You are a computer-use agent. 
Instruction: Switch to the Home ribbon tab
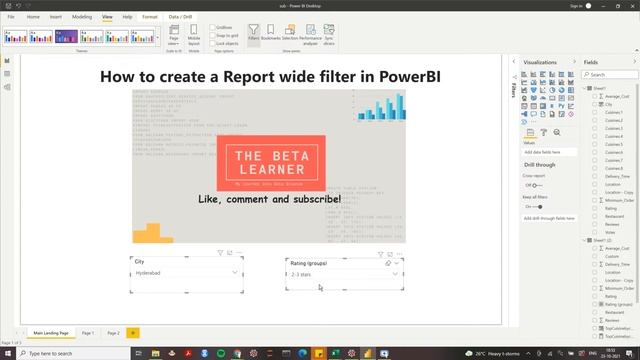pyautogui.click(x=33, y=17)
